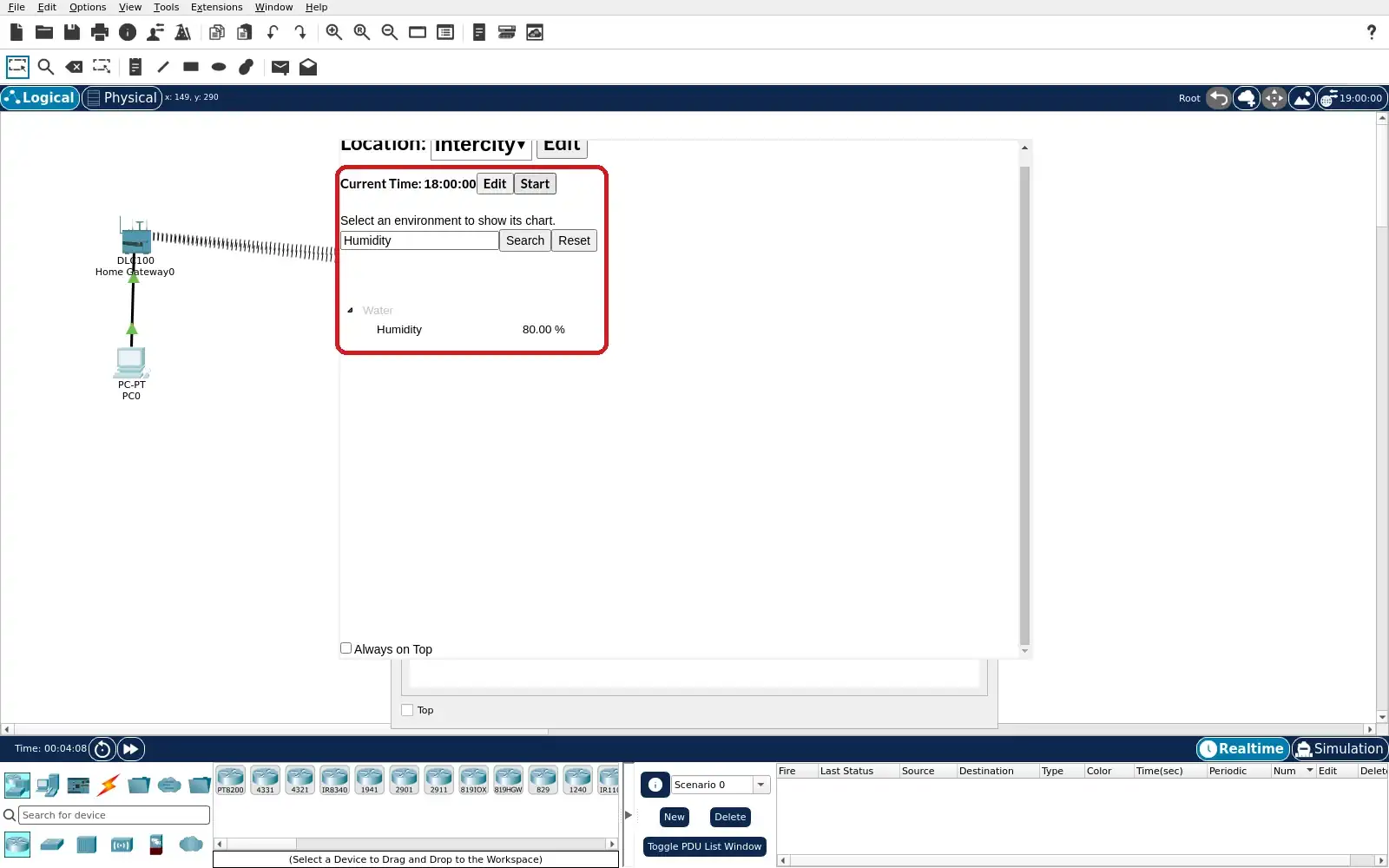
Task: Switch to the Logical workspace view
Action: (40, 98)
